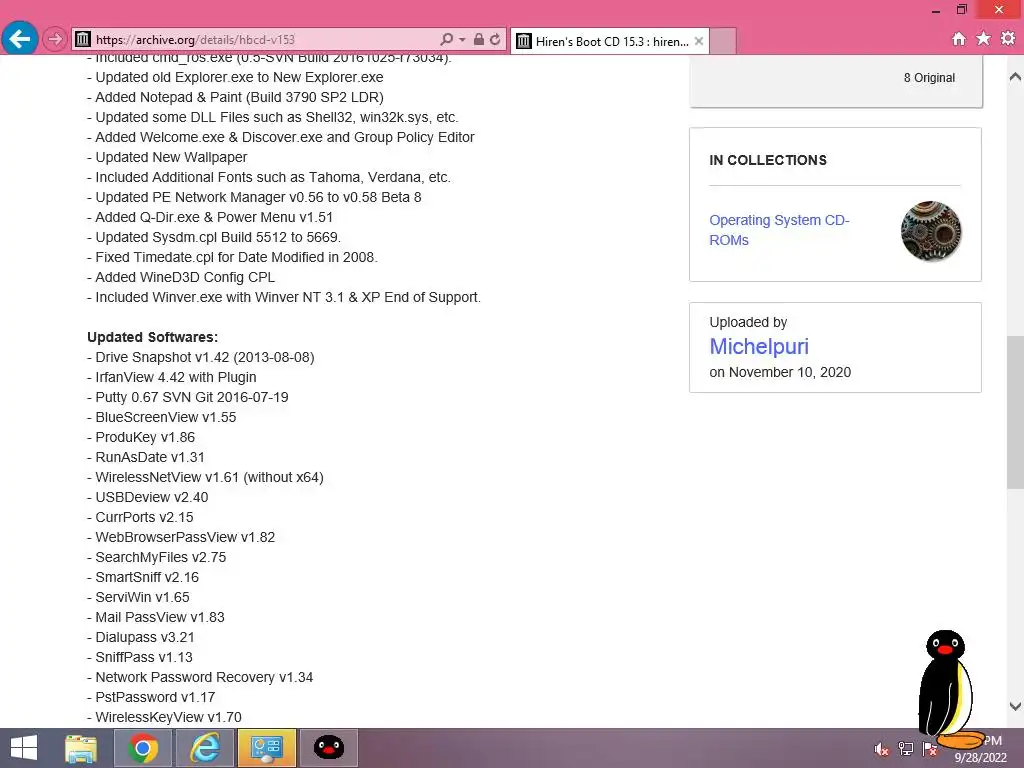The height and width of the screenshot is (768, 1024).
Task: Open the Operating System CD-ROMs collection link
Action: pos(779,230)
